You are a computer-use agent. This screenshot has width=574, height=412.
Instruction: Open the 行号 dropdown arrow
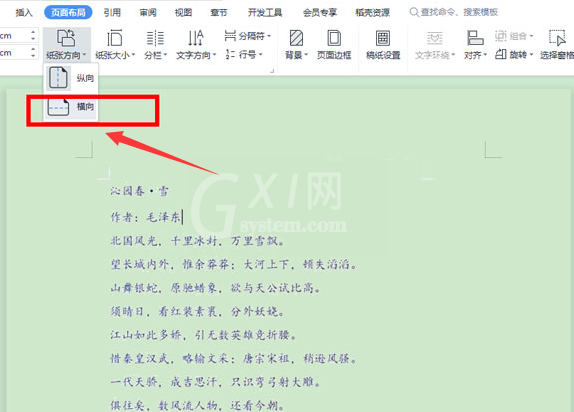point(261,55)
